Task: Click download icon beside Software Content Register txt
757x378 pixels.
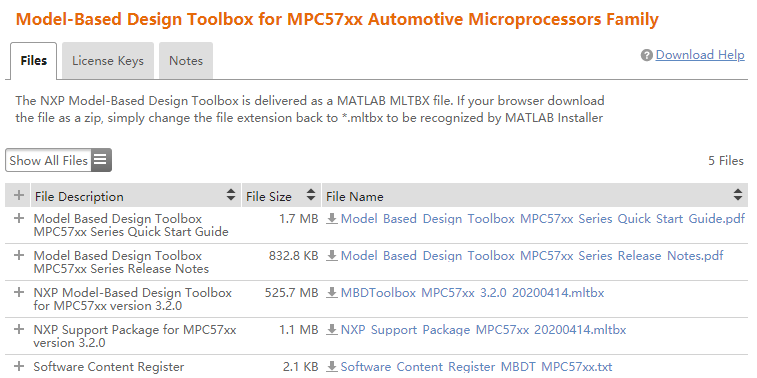Action: coord(332,367)
